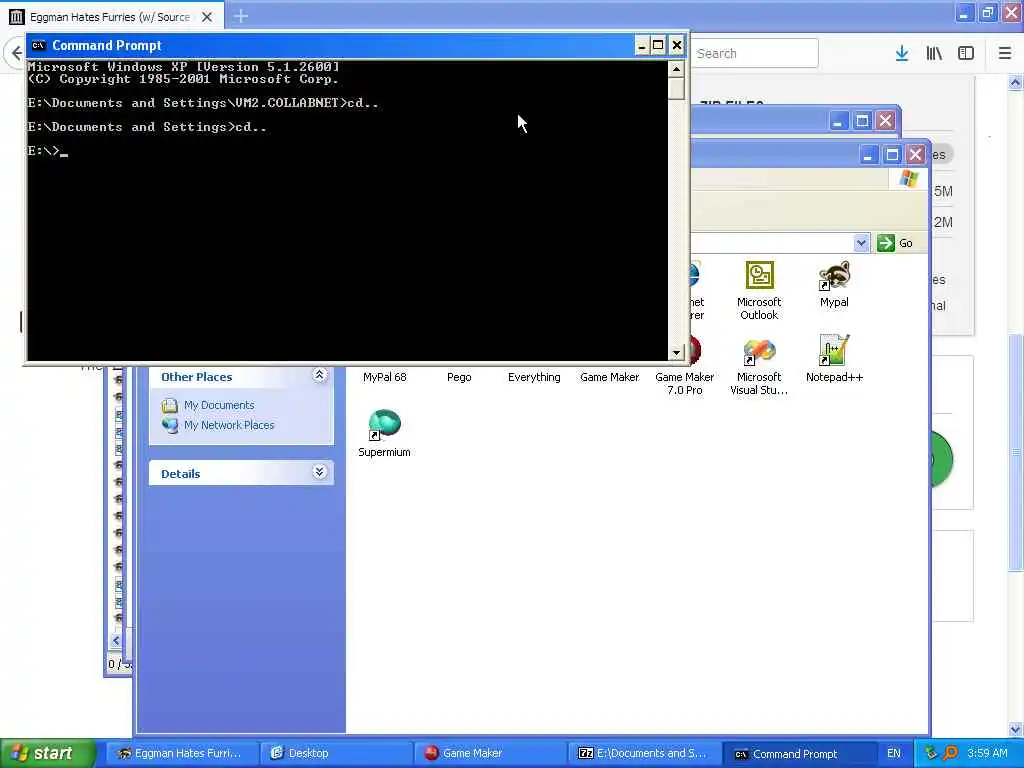
Task: Select the Game Maker shortcut label
Action: (609, 377)
